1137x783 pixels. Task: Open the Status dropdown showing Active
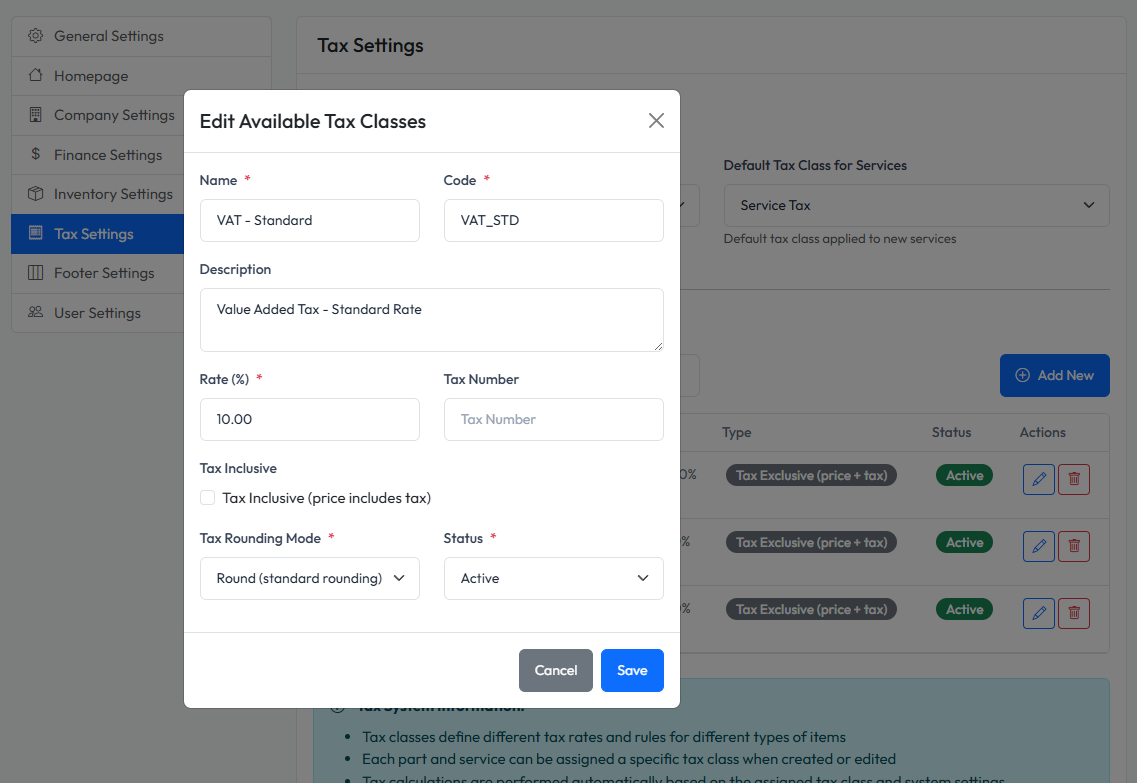coord(553,578)
